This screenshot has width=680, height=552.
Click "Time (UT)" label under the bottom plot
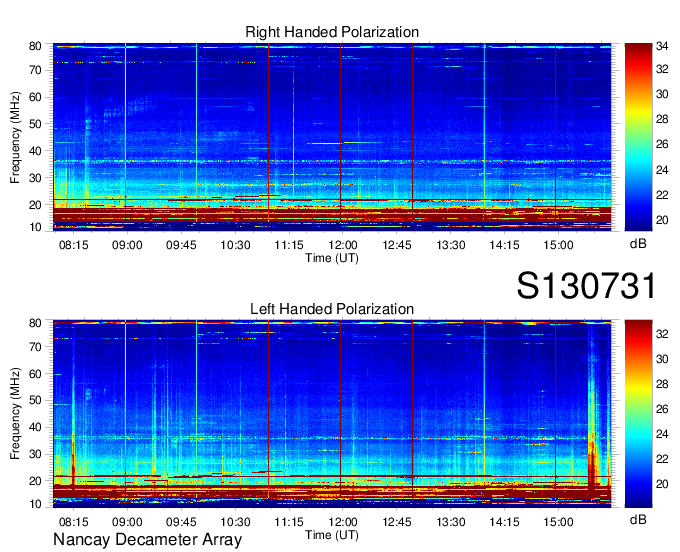[x=332, y=535]
